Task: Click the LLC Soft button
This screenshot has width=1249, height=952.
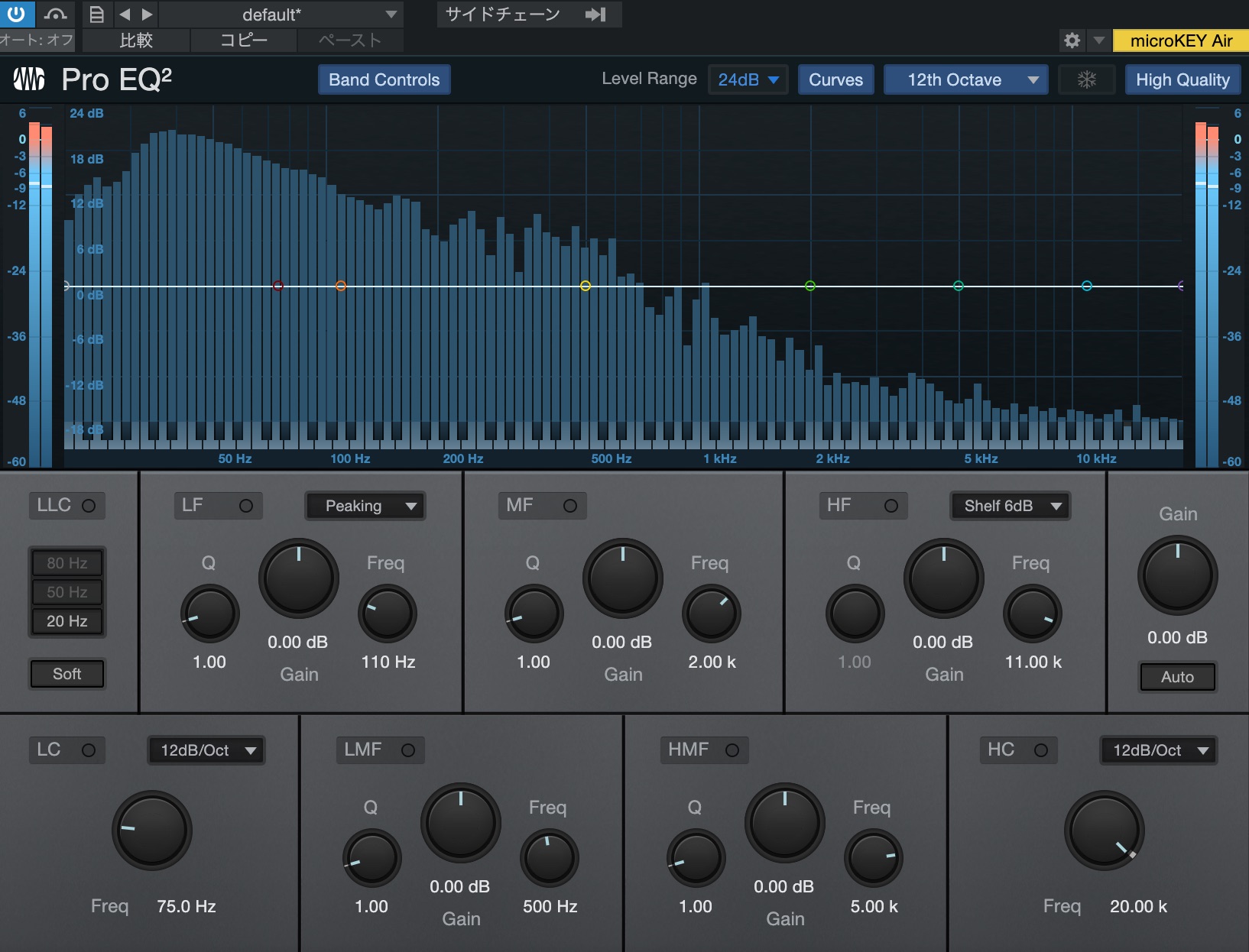Action: (x=67, y=674)
